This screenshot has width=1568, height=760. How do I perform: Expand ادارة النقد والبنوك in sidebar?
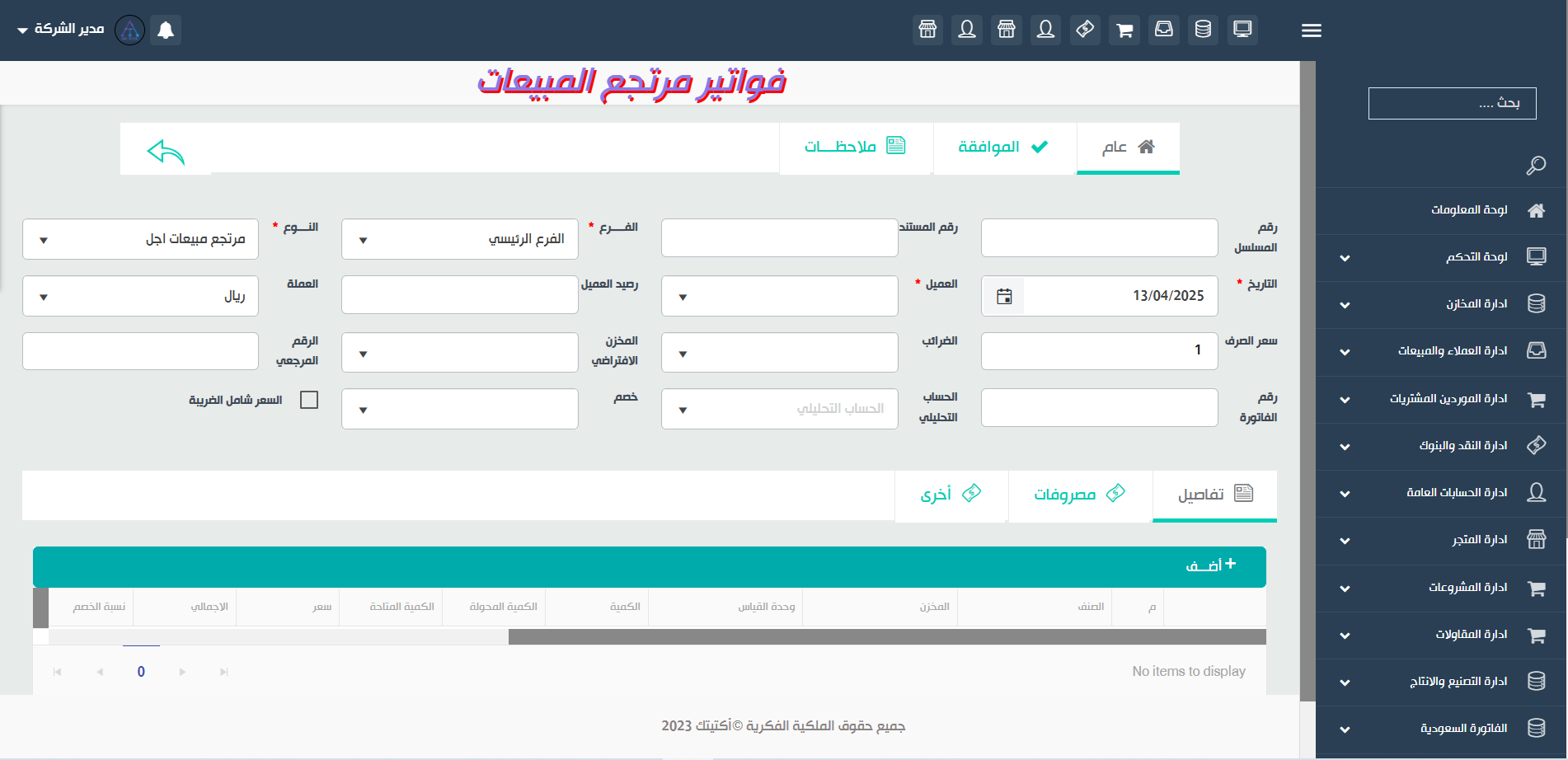click(1441, 446)
